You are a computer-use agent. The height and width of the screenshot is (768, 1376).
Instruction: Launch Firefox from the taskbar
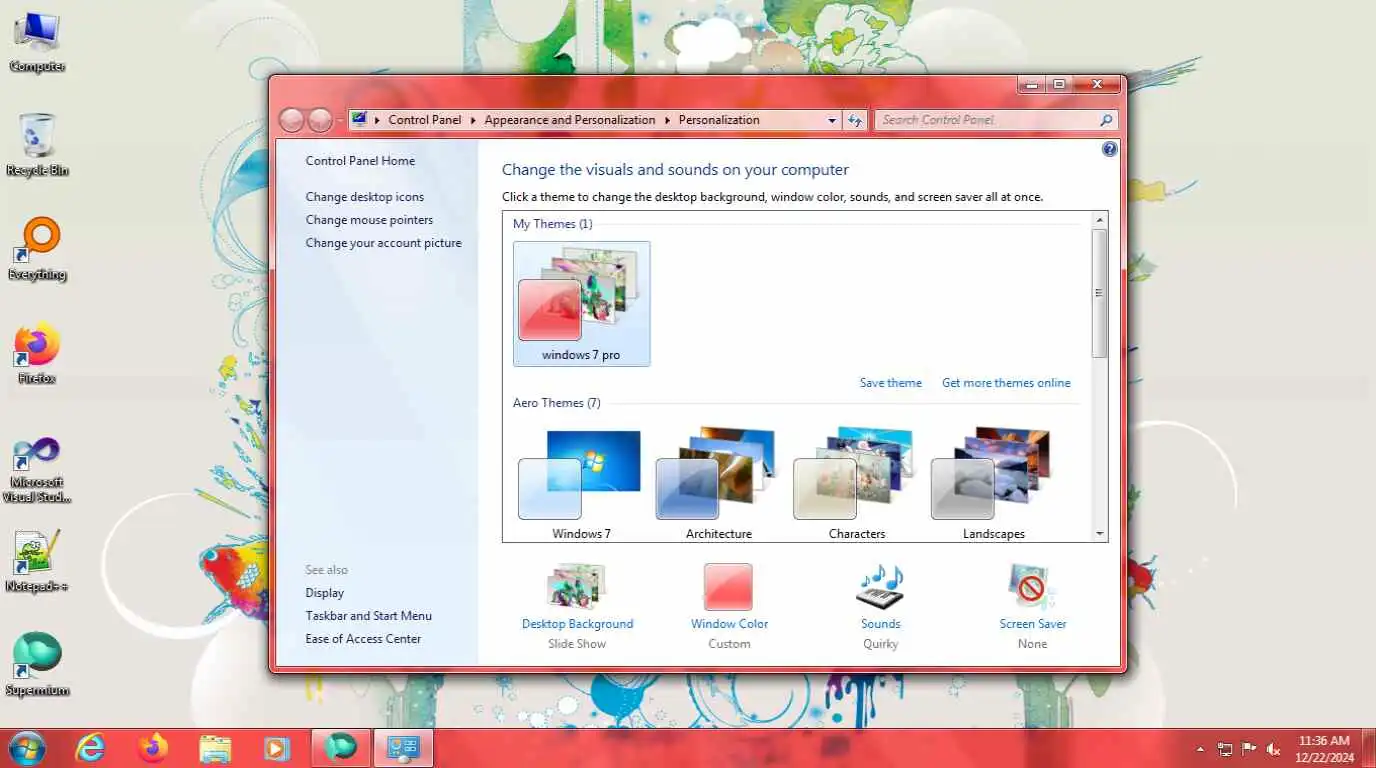pyautogui.click(x=153, y=748)
